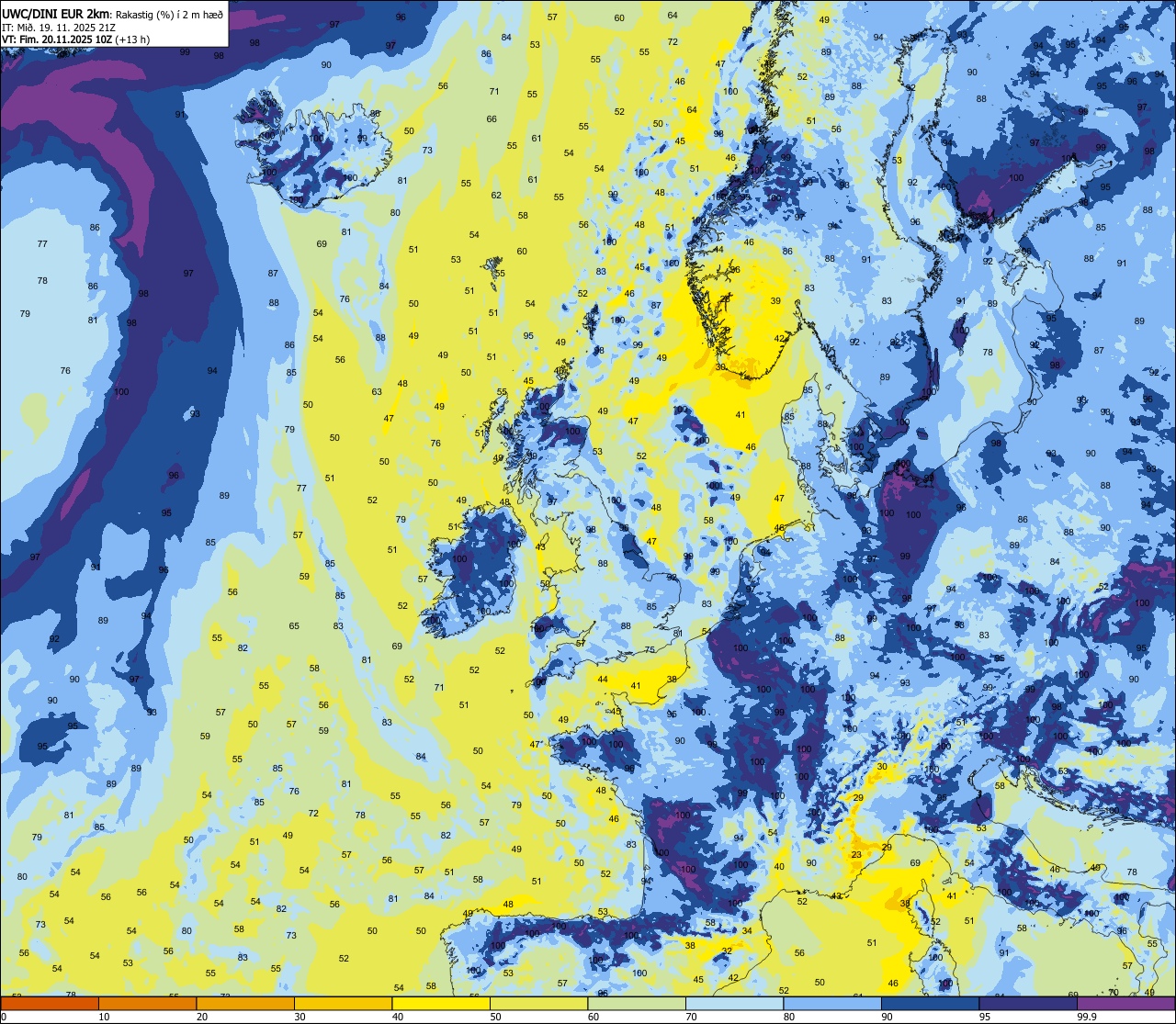The image size is (1176, 1024).
Task: Click the legend tick label '70'
Action: [691, 1017]
